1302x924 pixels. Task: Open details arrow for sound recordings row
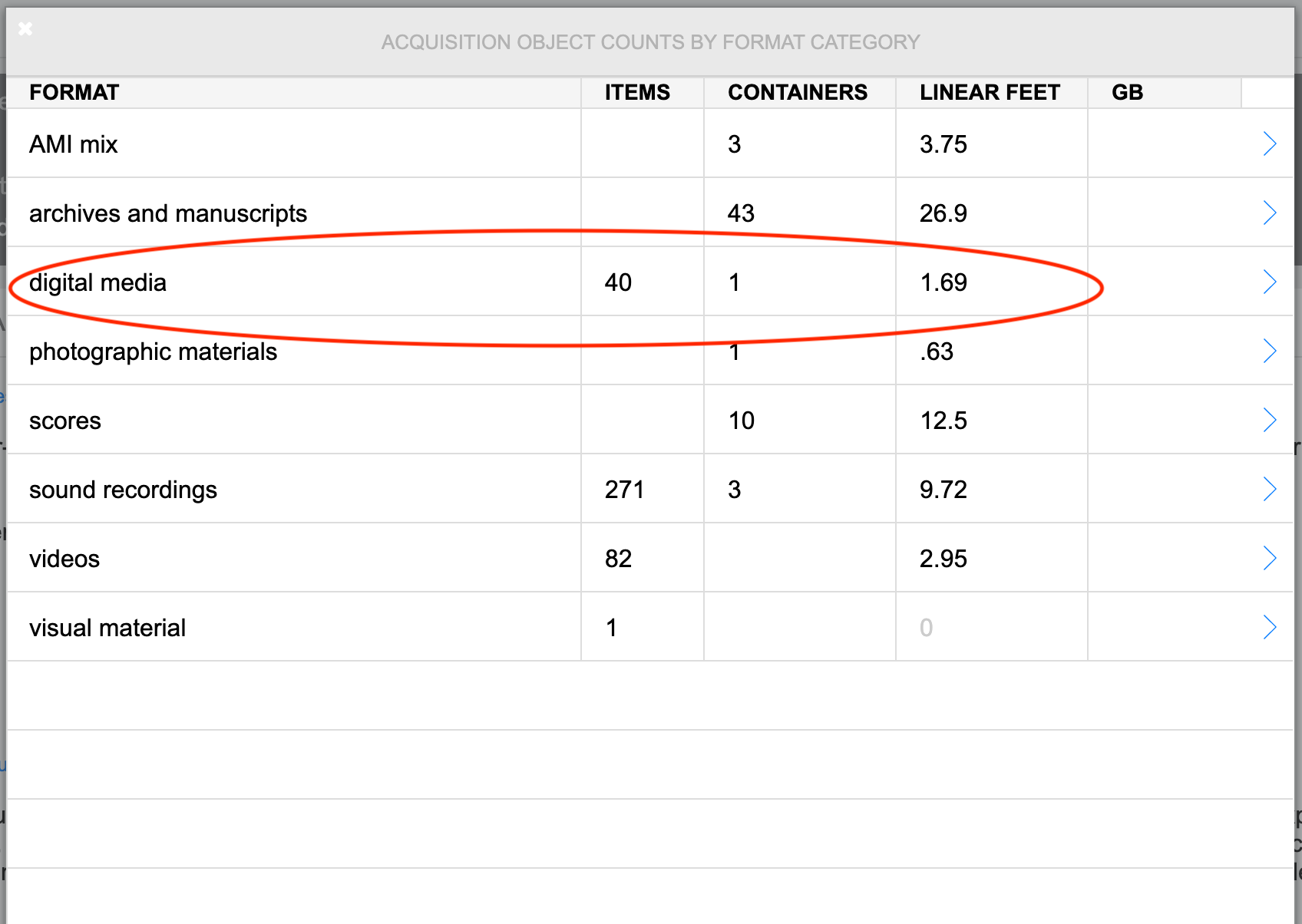[1270, 489]
